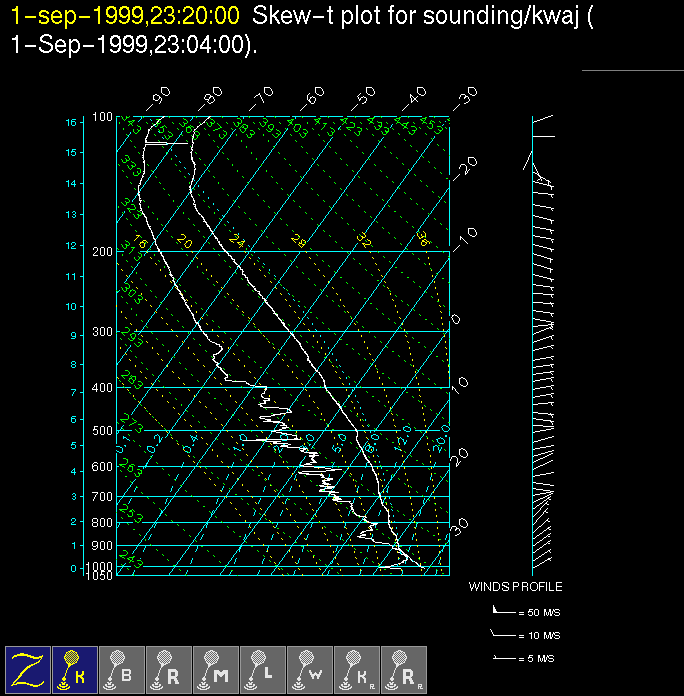Click the yellow Z zoom icon

[x=28, y=669]
